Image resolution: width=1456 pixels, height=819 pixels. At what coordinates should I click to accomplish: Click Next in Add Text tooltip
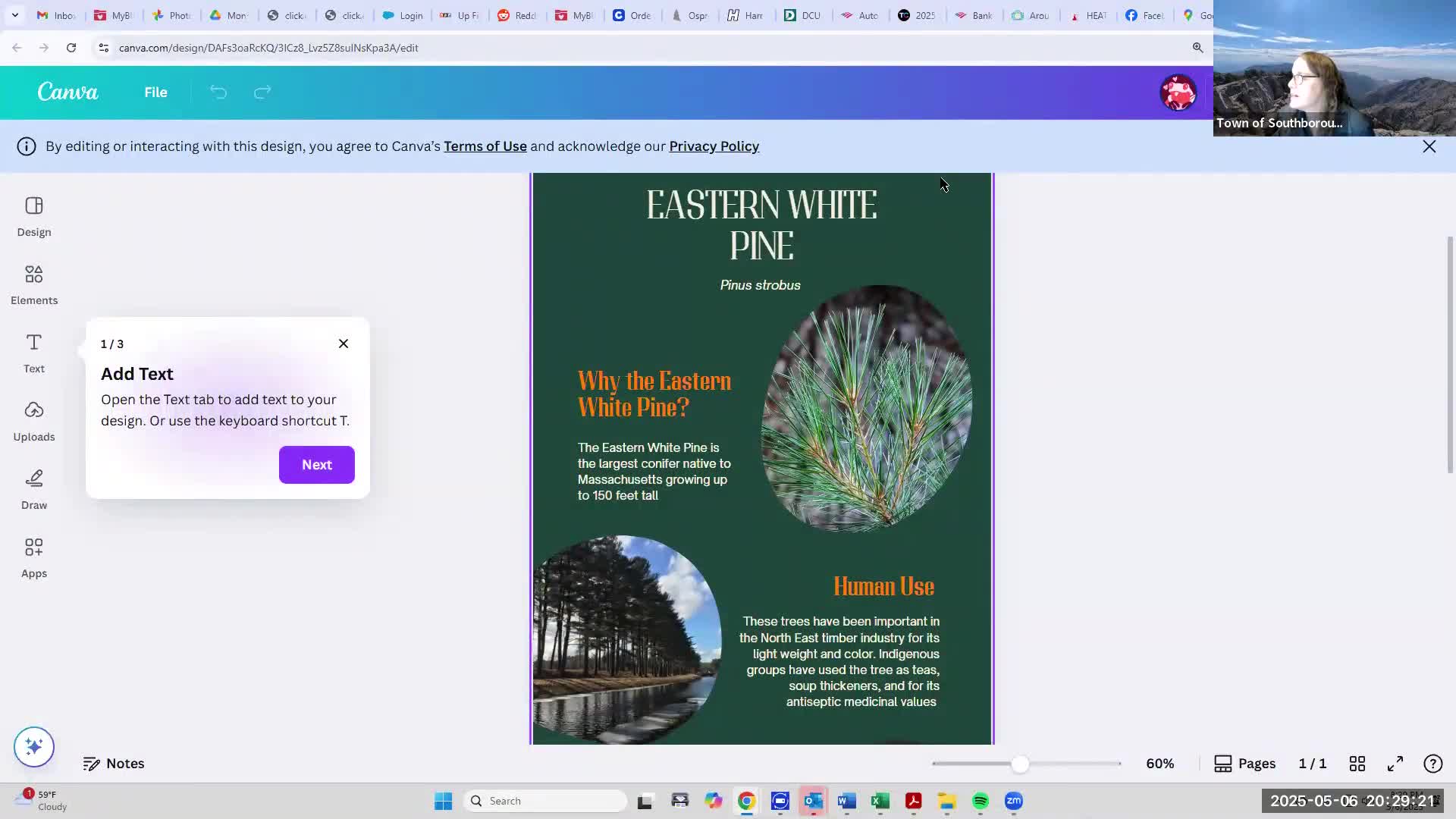click(x=316, y=465)
